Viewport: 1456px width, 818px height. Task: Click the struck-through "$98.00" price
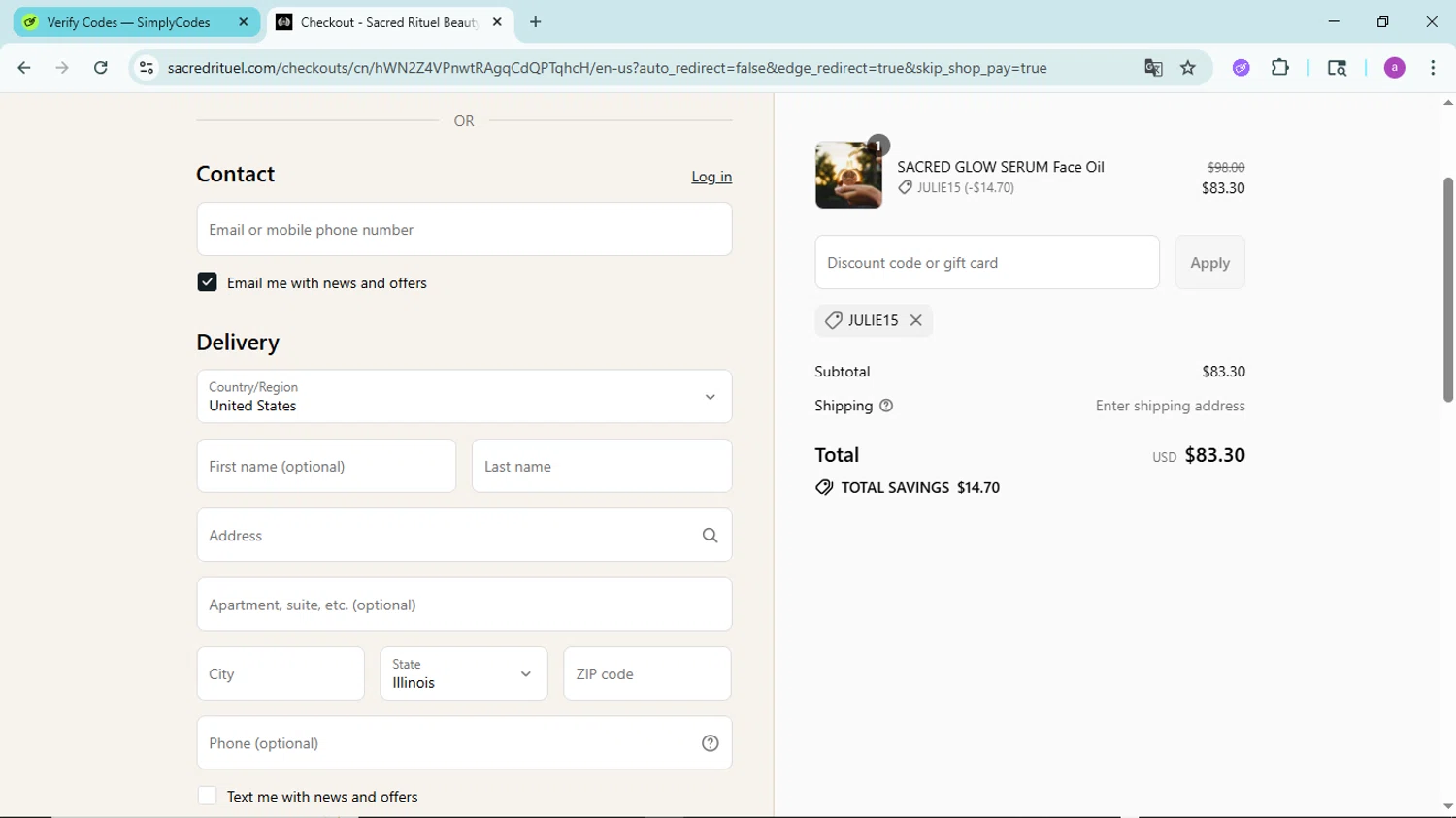pos(1226,167)
